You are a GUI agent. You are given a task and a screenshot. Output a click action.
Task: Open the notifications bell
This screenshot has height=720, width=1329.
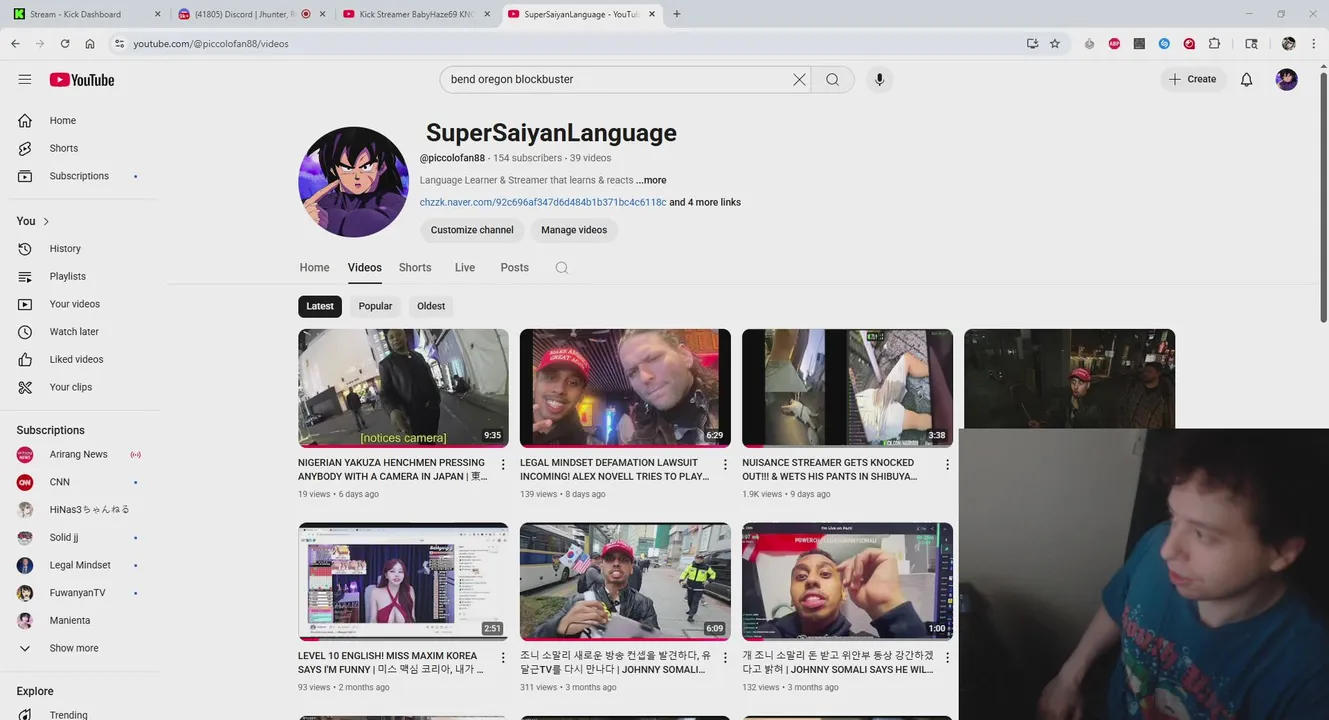pyautogui.click(x=1246, y=80)
